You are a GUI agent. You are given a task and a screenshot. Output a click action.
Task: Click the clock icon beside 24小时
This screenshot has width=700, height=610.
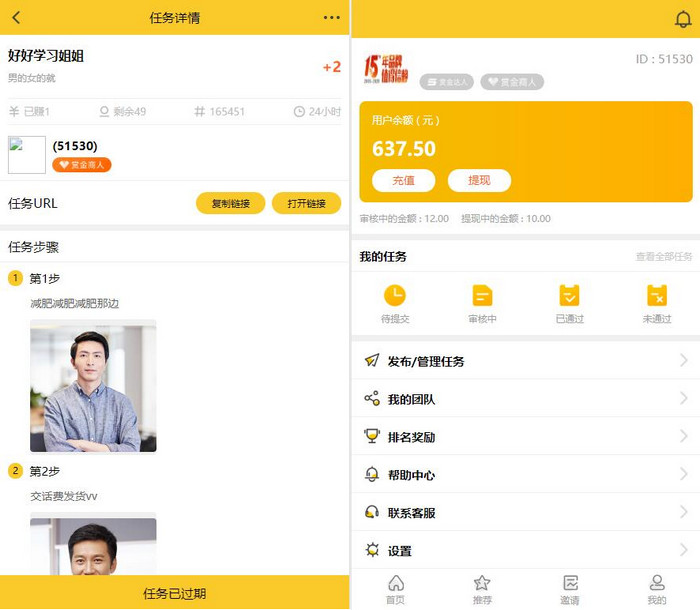[x=299, y=111]
